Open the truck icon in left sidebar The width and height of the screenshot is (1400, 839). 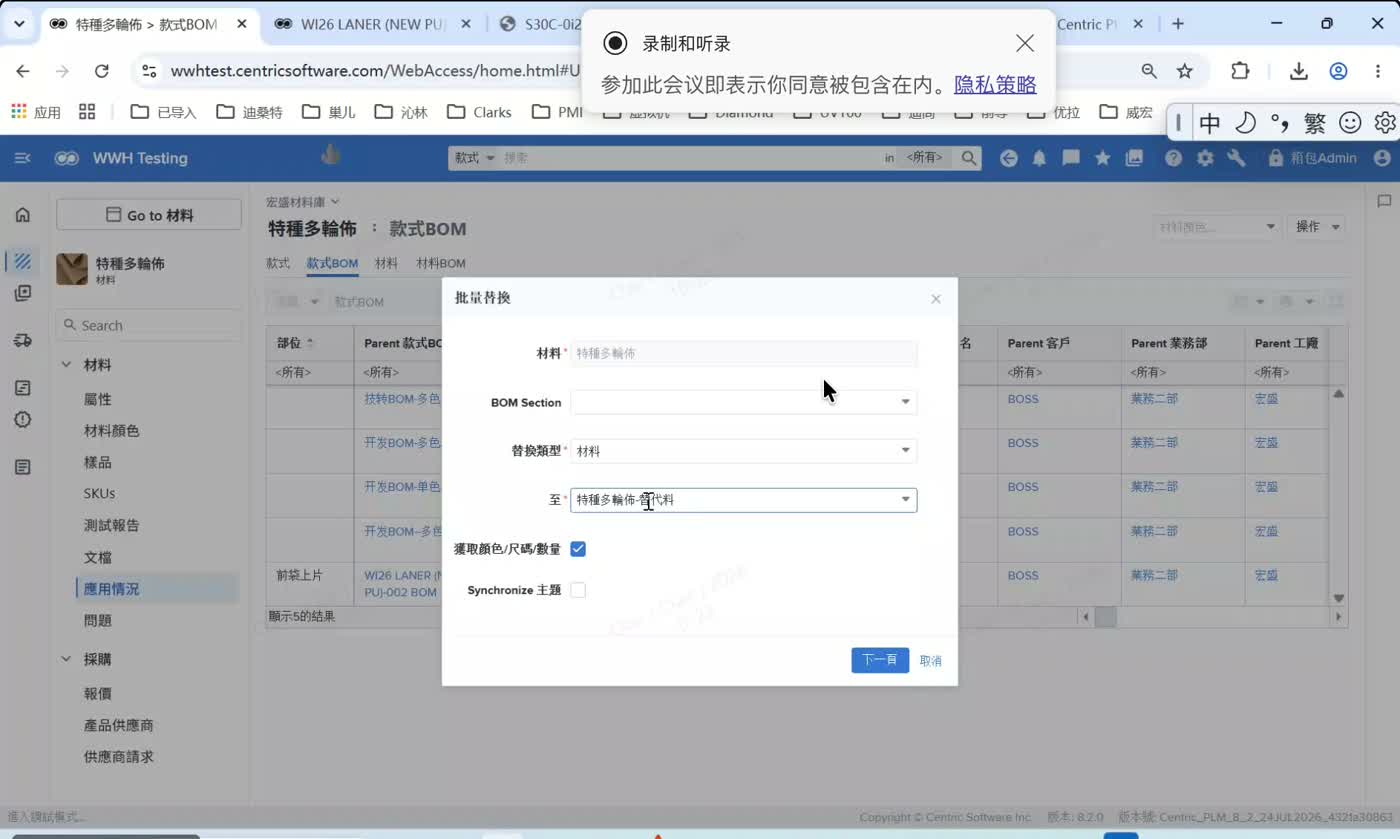[23, 340]
